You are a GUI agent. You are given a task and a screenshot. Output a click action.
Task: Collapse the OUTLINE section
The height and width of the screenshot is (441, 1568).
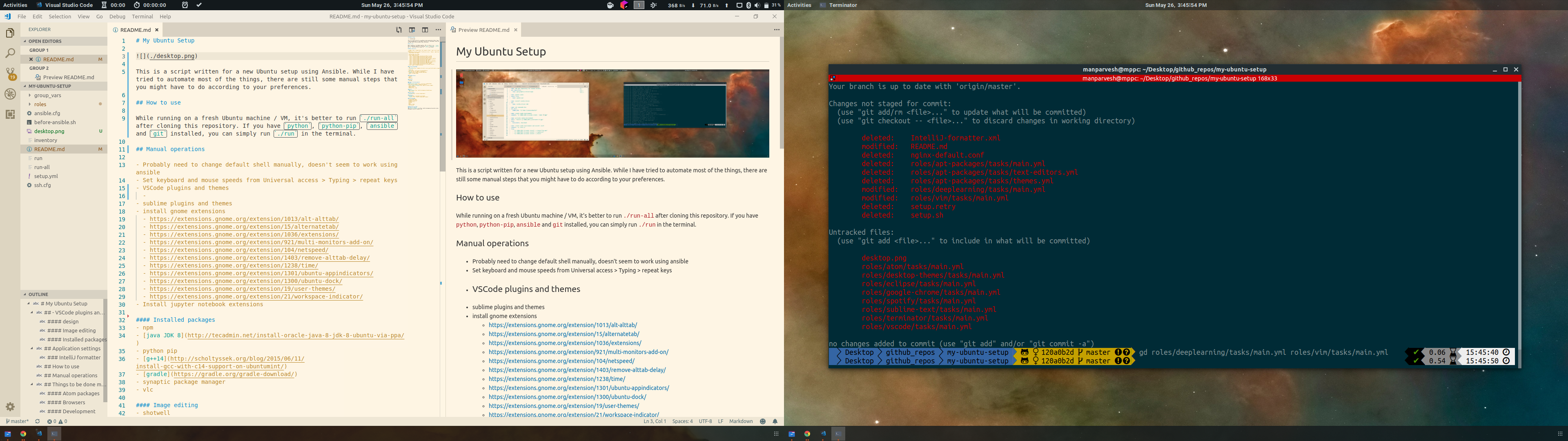38,294
